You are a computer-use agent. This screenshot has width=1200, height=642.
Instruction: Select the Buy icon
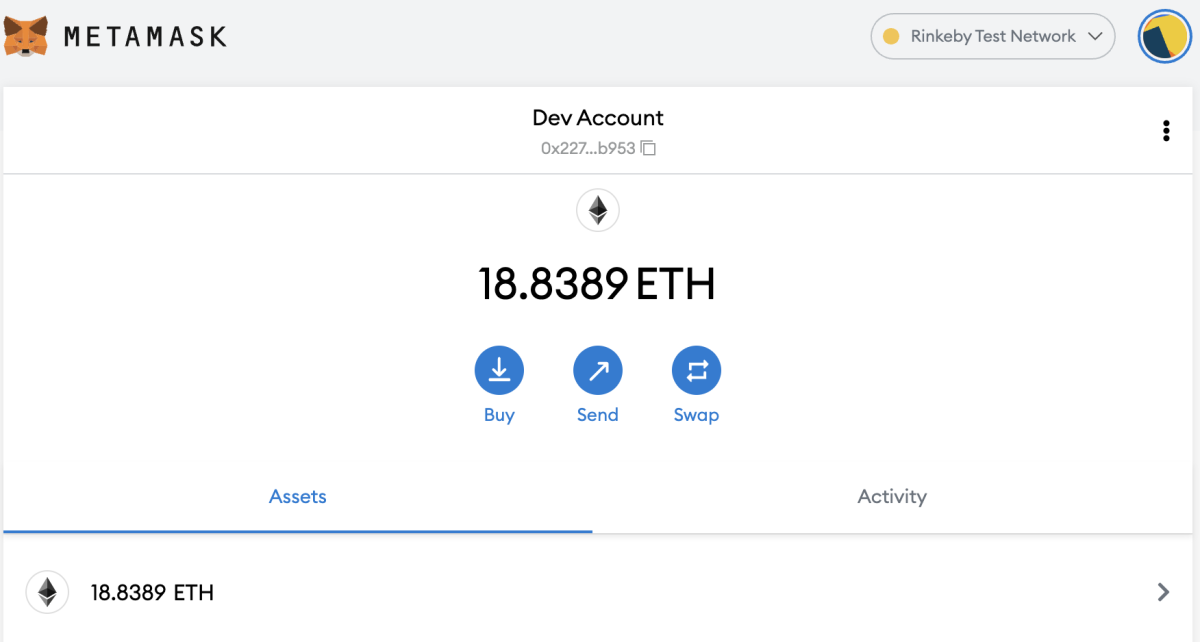(499, 369)
